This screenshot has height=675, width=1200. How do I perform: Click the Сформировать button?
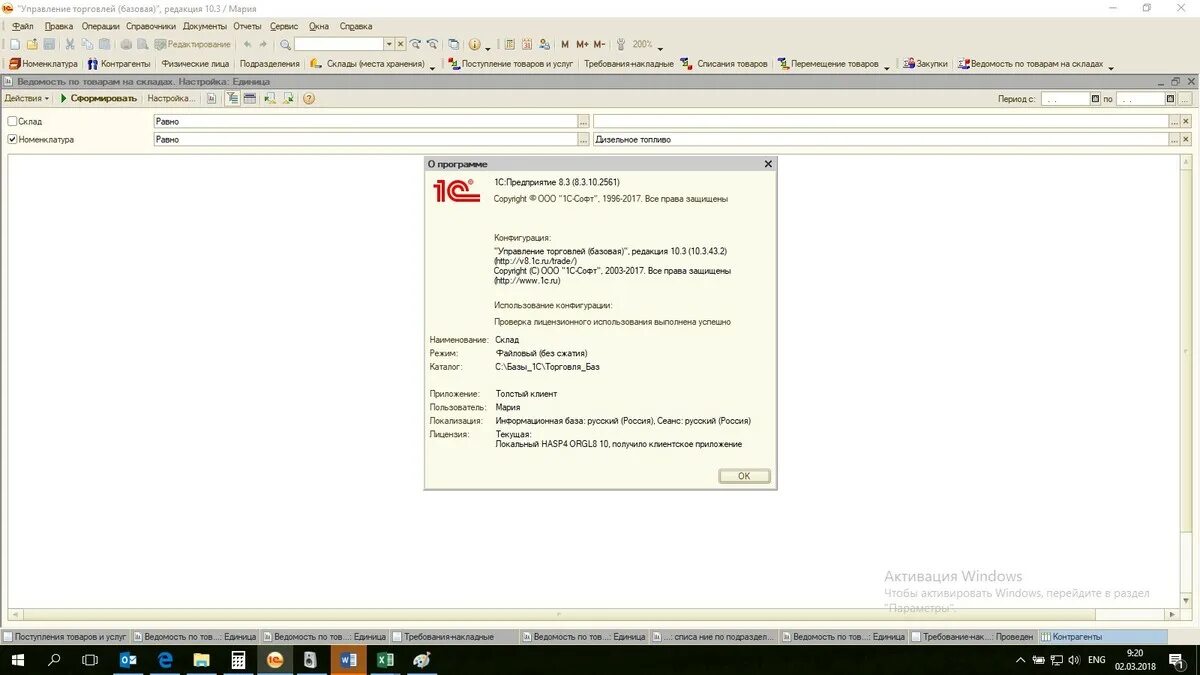click(x=98, y=98)
